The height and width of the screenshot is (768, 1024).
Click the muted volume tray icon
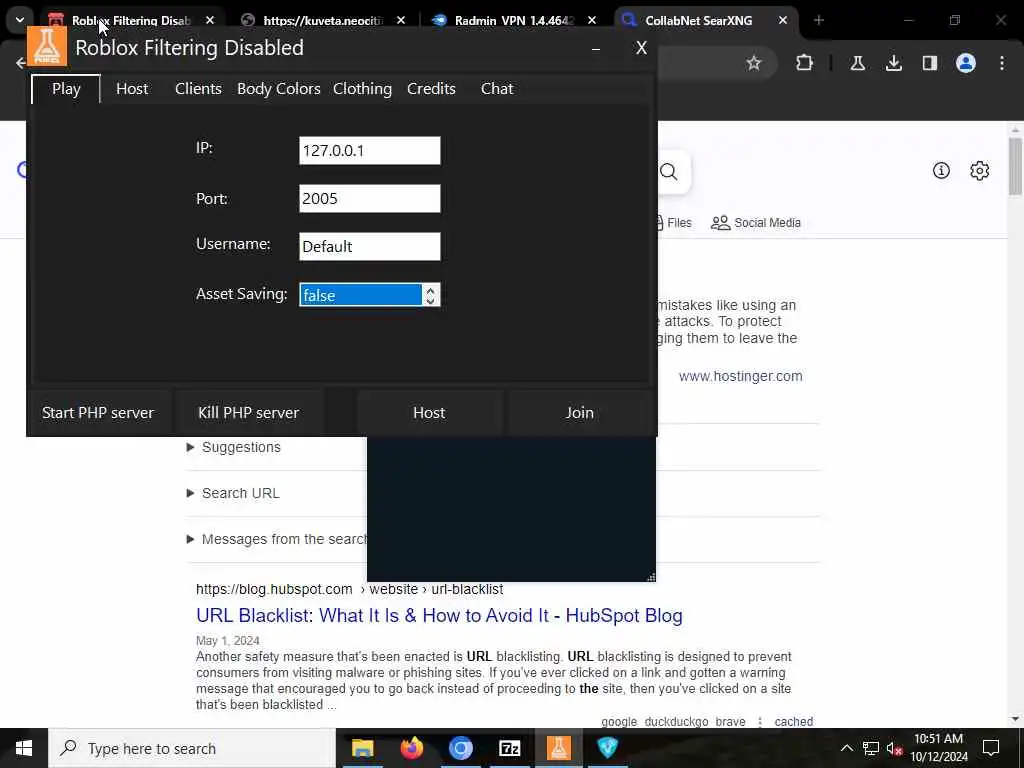pyautogui.click(x=895, y=748)
